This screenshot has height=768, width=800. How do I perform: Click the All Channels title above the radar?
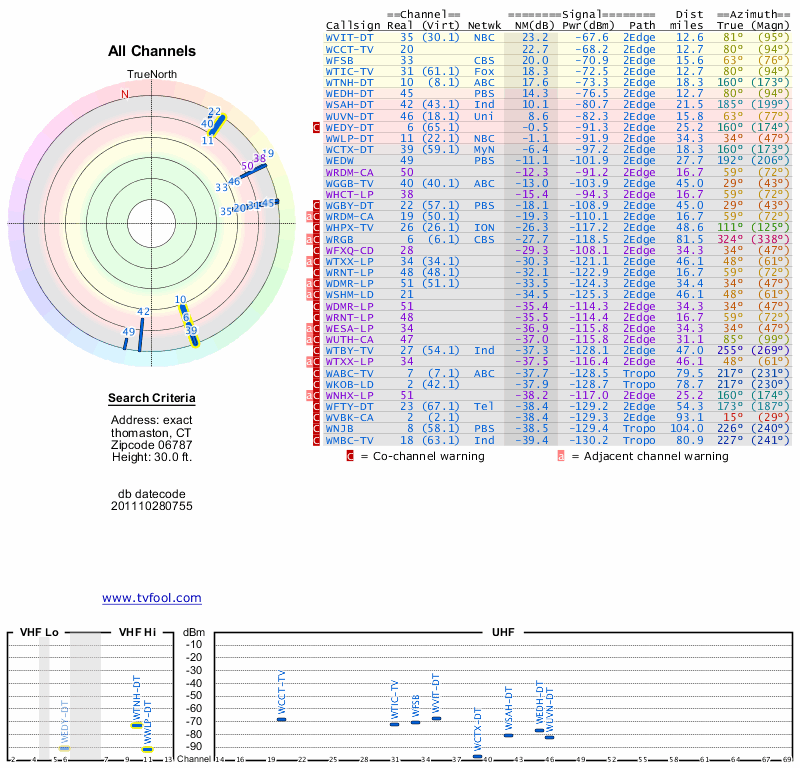click(x=152, y=51)
